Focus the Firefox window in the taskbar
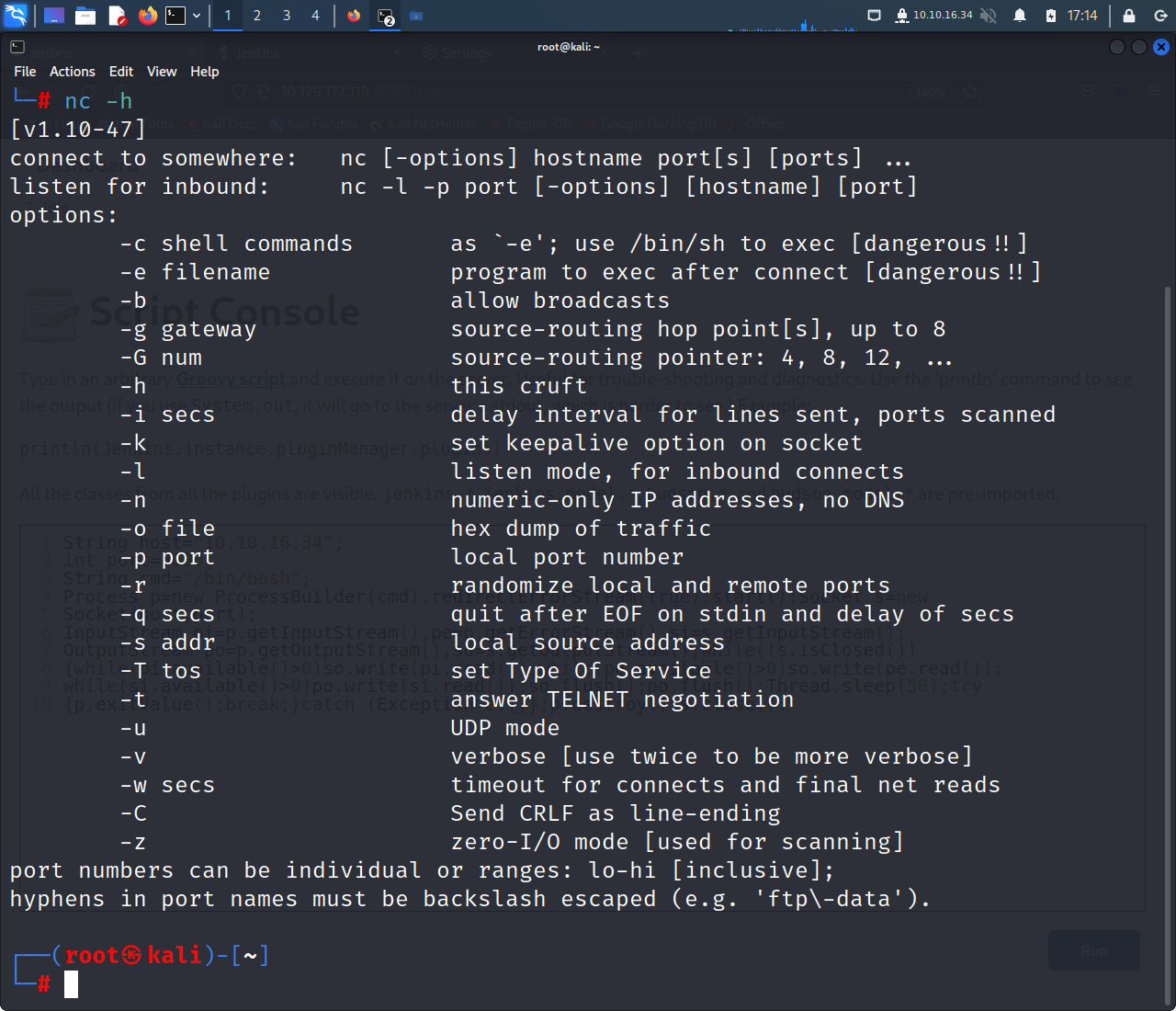 click(354, 16)
